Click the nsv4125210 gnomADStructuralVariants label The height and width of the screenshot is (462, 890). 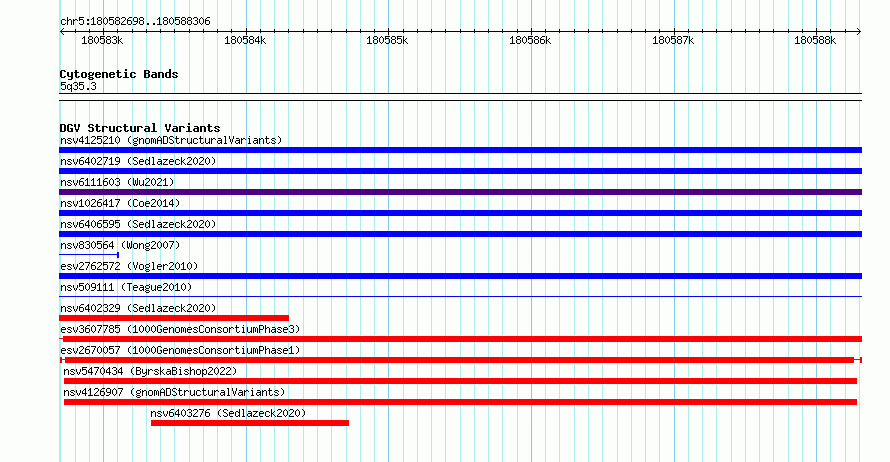tap(171, 140)
